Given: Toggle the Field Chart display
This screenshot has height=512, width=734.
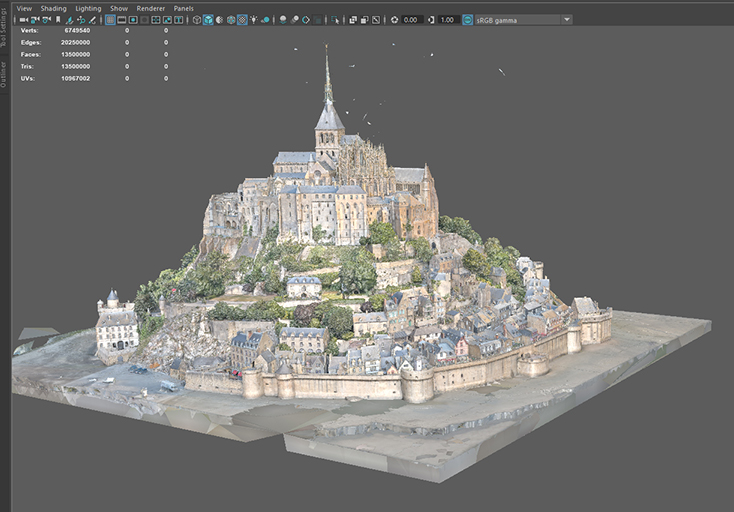Looking at the screenshot, I should point(156,20).
